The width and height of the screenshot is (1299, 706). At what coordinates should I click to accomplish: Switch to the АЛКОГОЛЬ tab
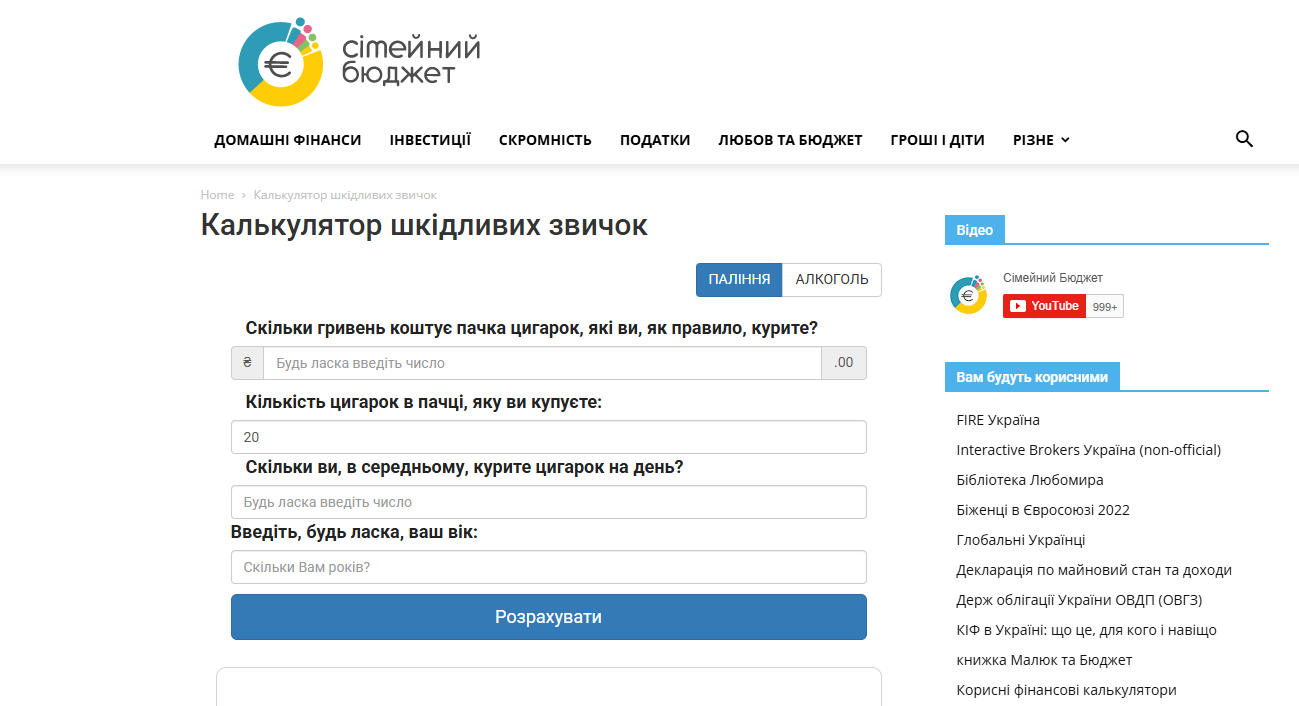point(831,280)
